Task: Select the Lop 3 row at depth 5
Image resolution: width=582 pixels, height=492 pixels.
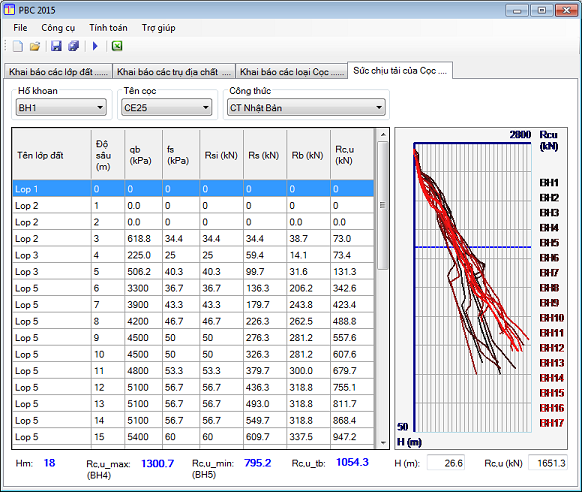Action: [193, 272]
